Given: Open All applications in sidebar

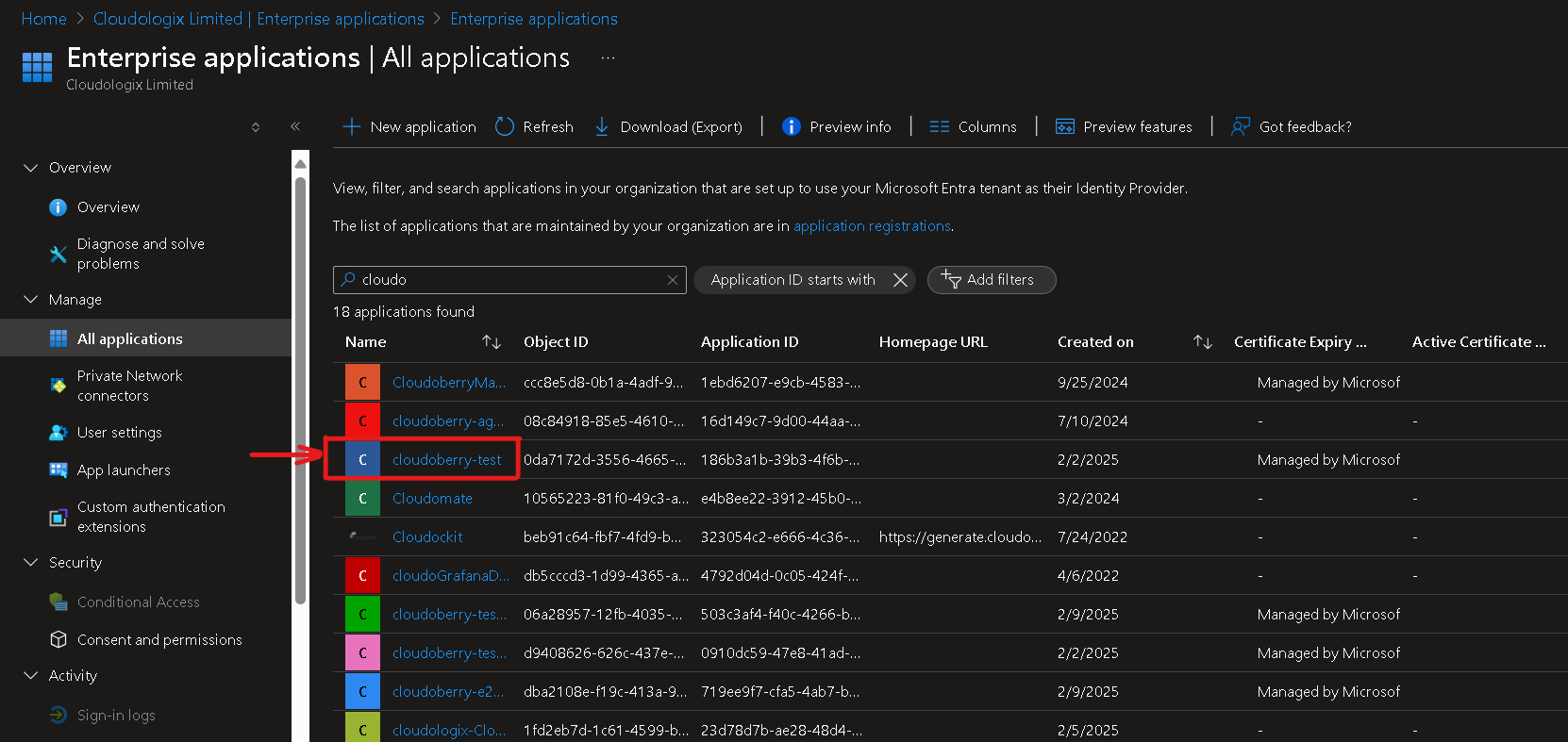Looking at the screenshot, I should click(146, 338).
